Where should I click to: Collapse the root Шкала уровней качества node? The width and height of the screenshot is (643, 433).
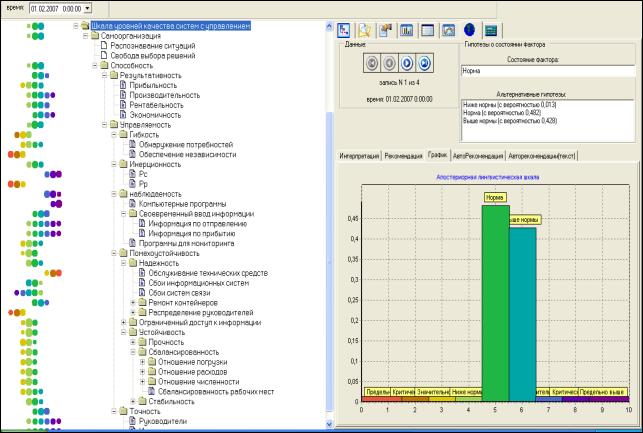click(76, 26)
